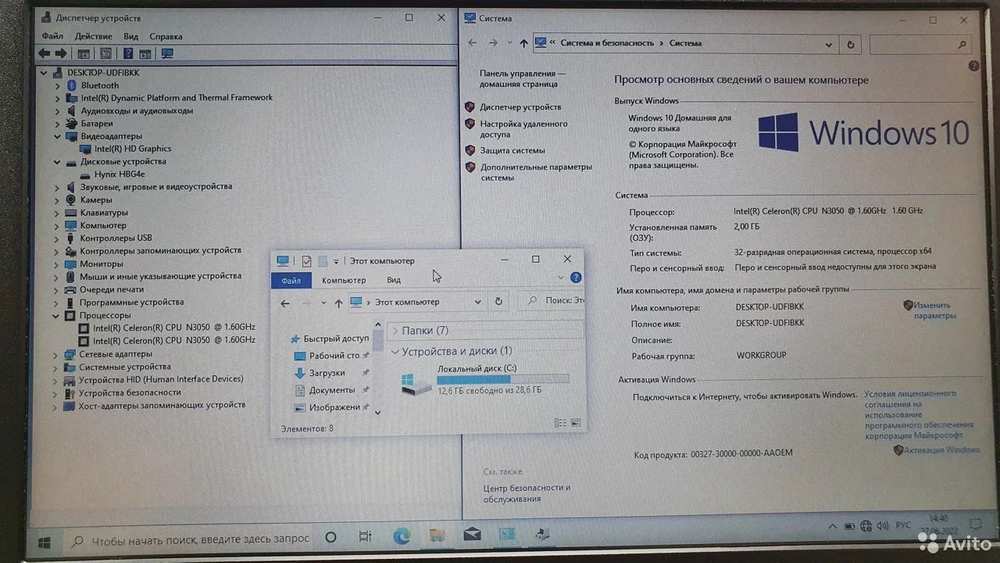The height and width of the screenshot is (563, 1000).
Task: Click refresh icon in This PC address bar
Action: [499, 302]
